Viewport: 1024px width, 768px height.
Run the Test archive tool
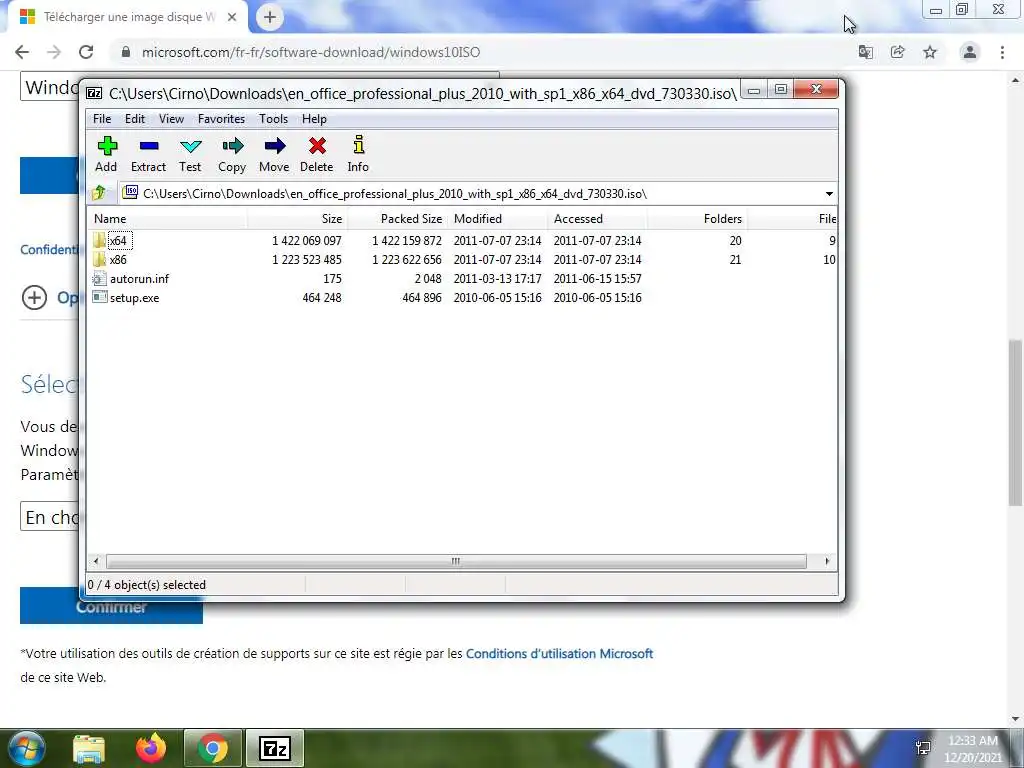190,154
